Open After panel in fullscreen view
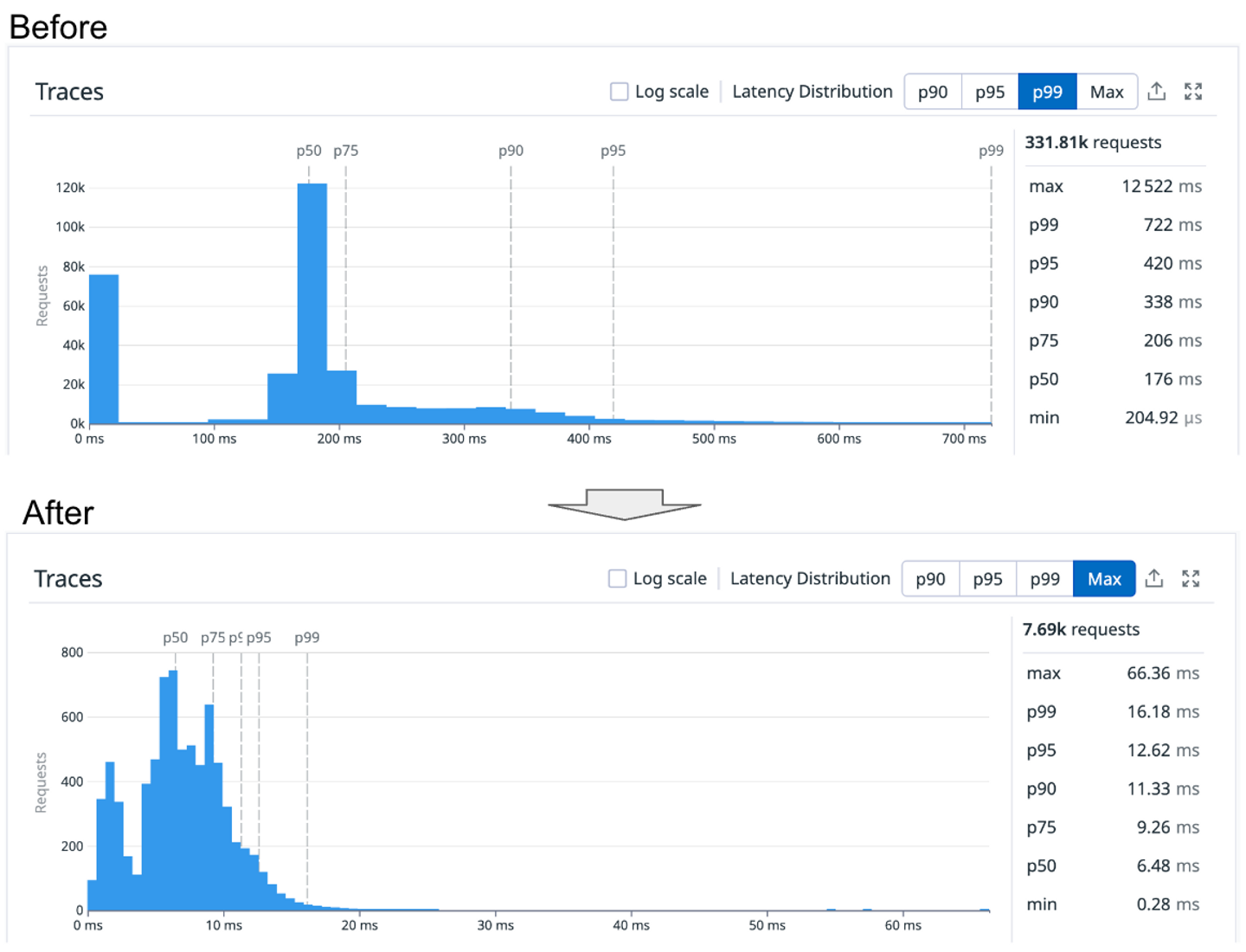This screenshot has height=952, width=1246. point(1191,578)
